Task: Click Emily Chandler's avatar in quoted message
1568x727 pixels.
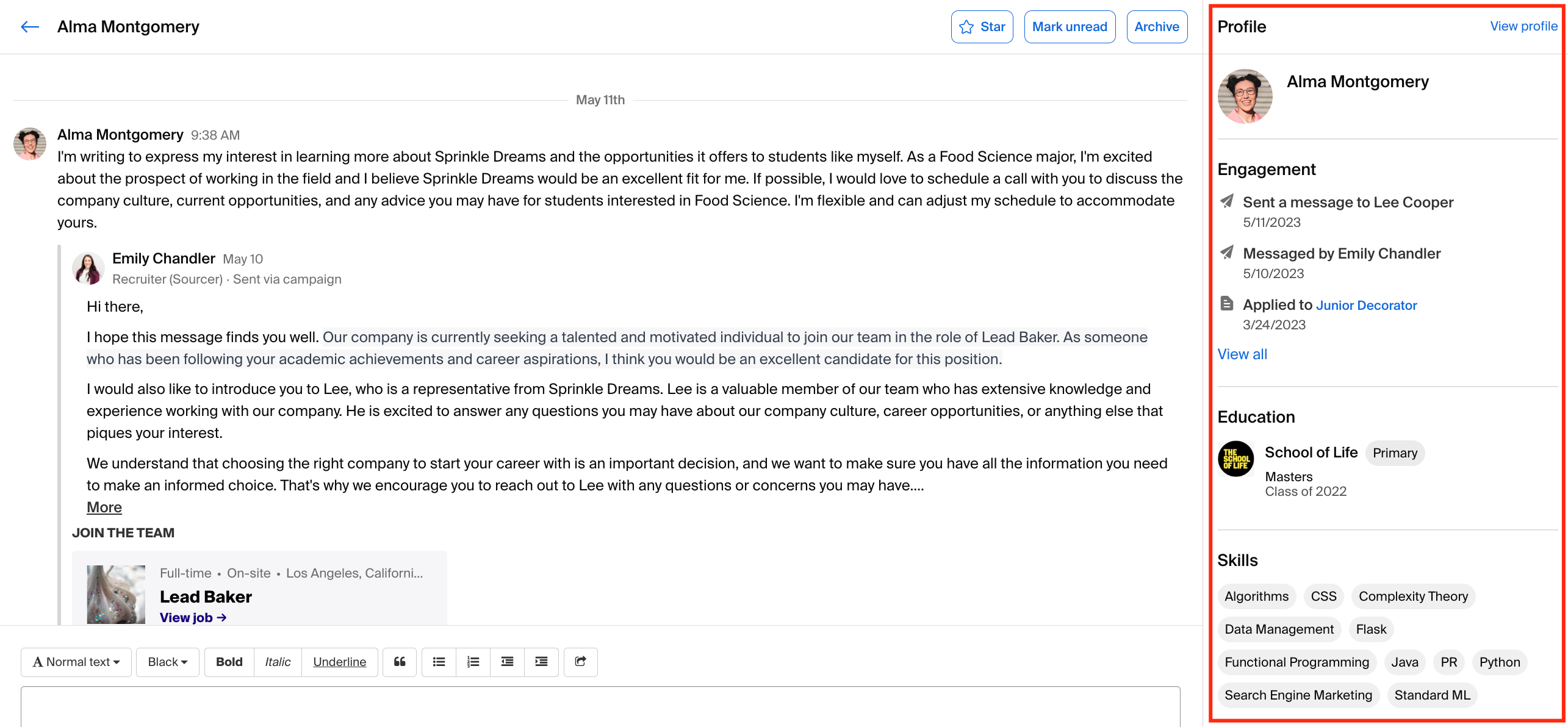Action: tap(88, 268)
